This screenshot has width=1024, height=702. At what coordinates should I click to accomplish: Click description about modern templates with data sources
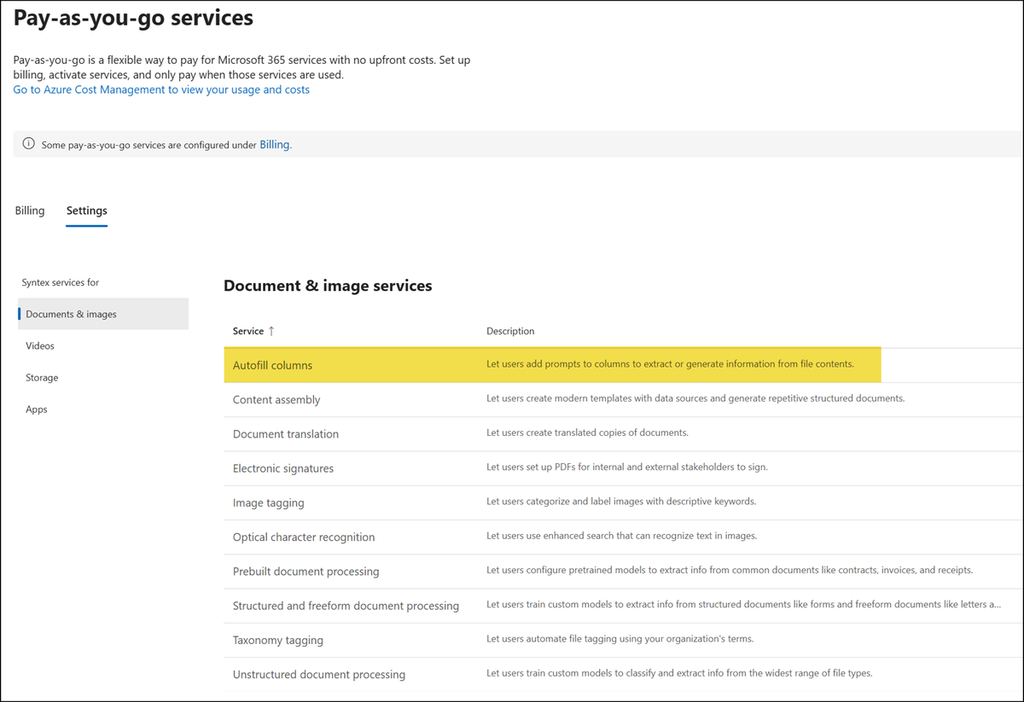tap(696, 398)
